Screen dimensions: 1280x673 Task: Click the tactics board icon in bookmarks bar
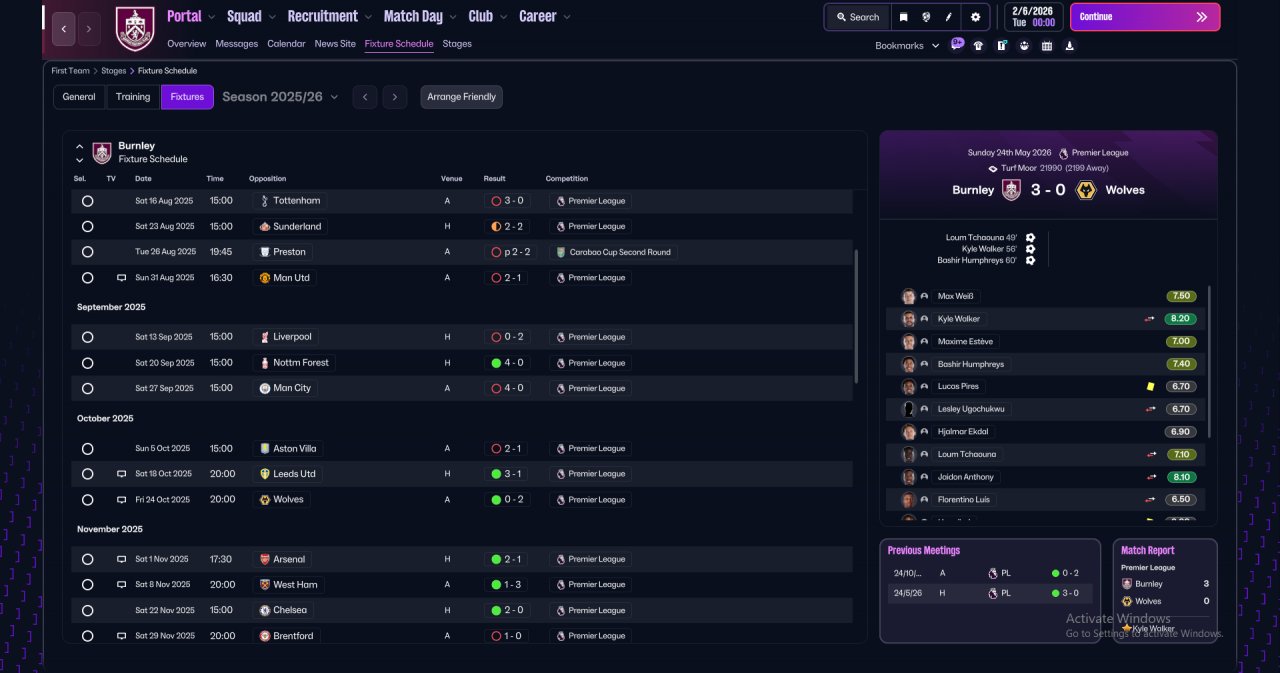click(x=1001, y=46)
